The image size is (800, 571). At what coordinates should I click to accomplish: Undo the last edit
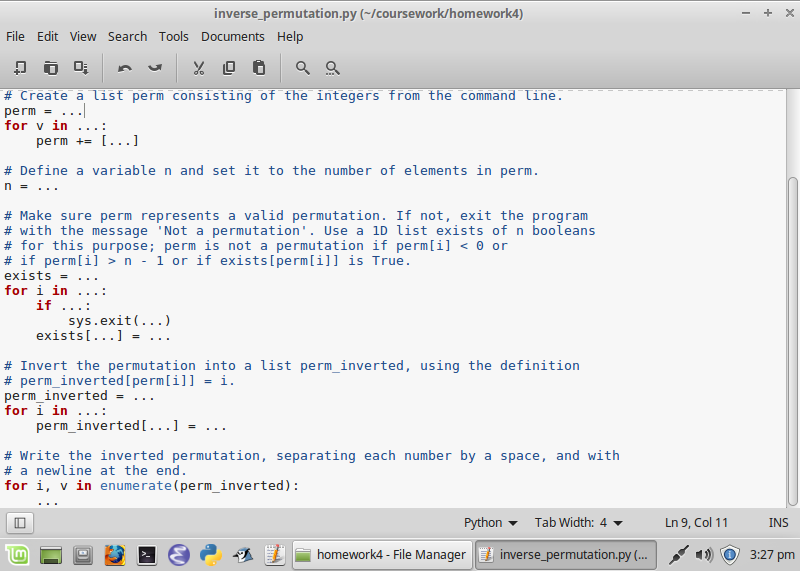[x=124, y=68]
